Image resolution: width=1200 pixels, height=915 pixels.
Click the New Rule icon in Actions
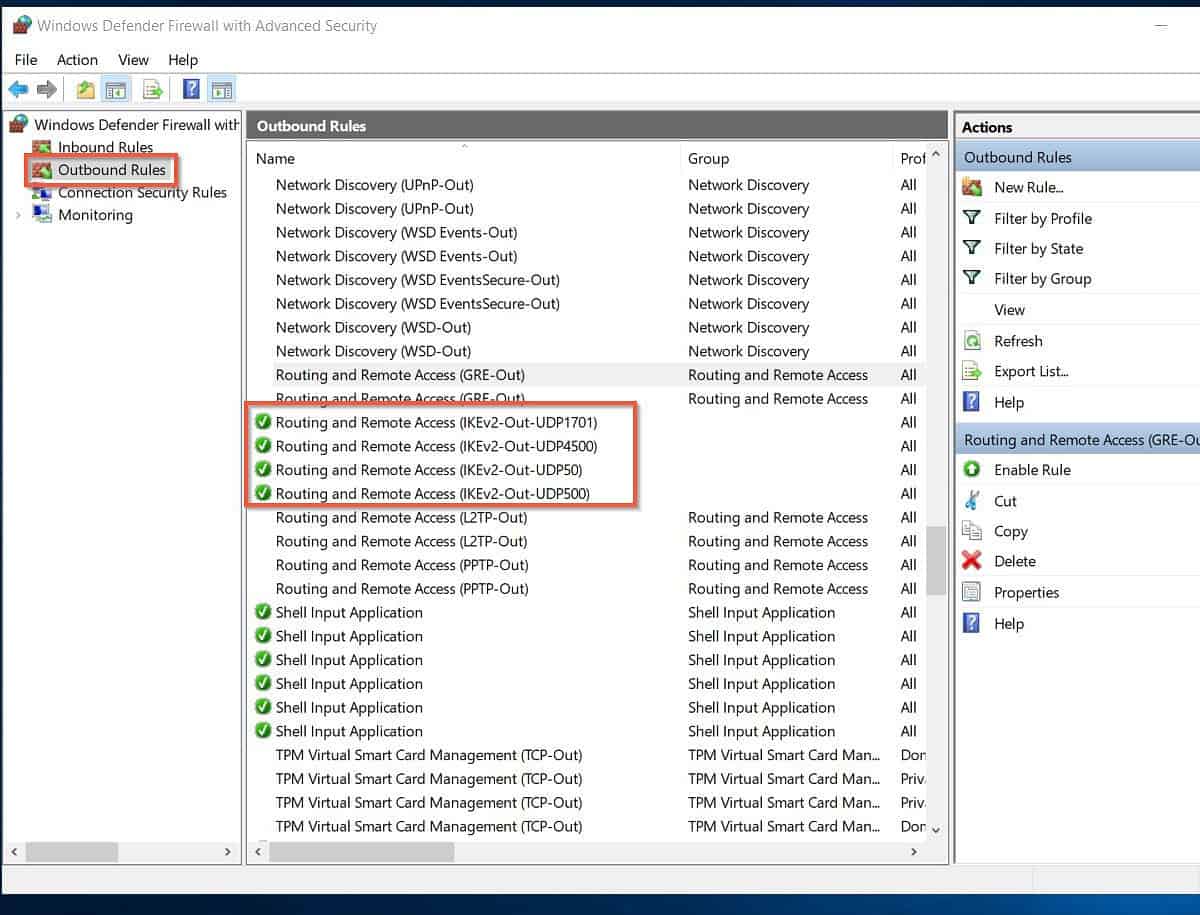pos(972,187)
